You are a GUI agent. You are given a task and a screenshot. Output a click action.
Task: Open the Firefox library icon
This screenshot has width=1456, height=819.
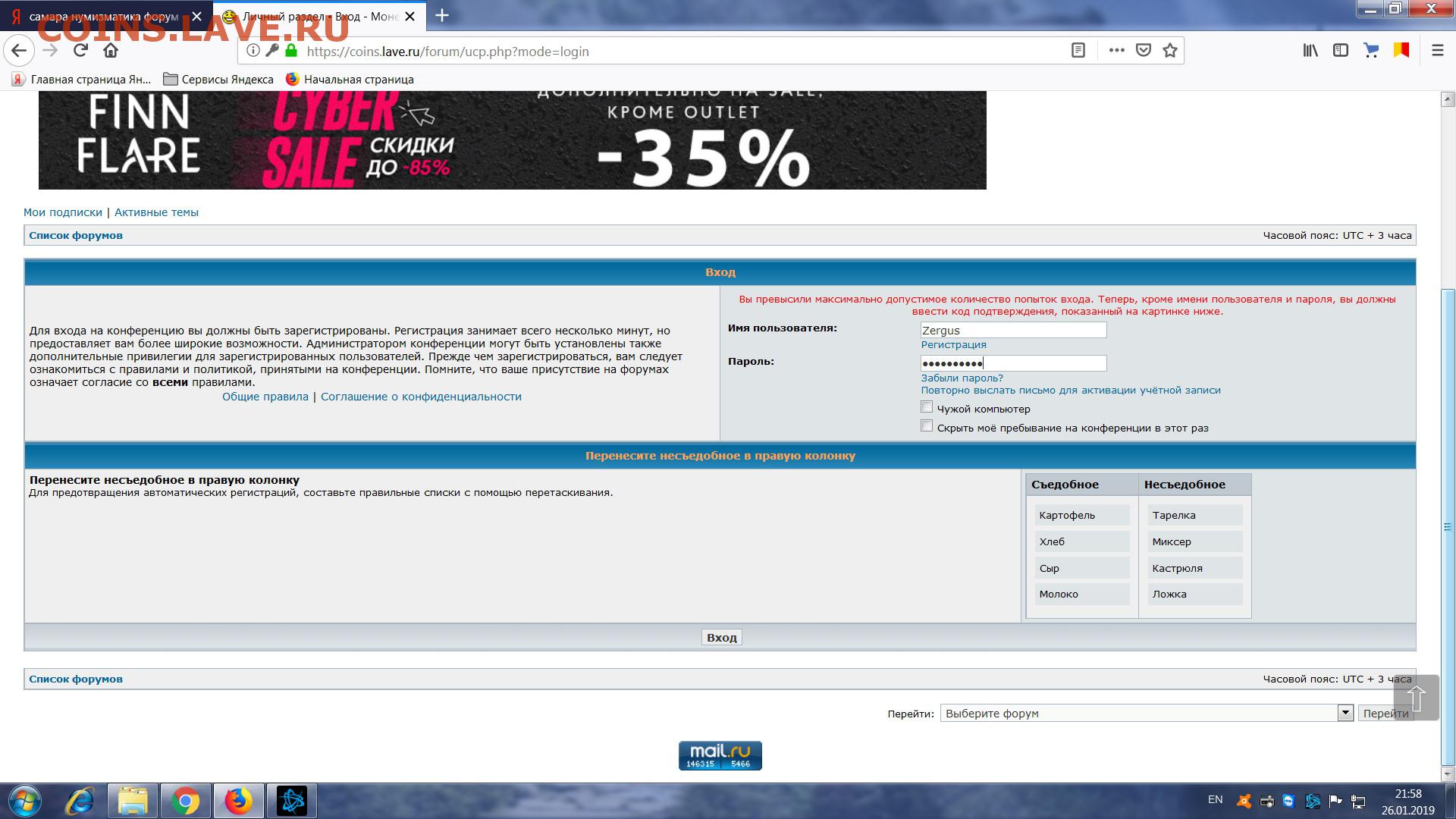pyautogui.click(x=1310, y=51)
